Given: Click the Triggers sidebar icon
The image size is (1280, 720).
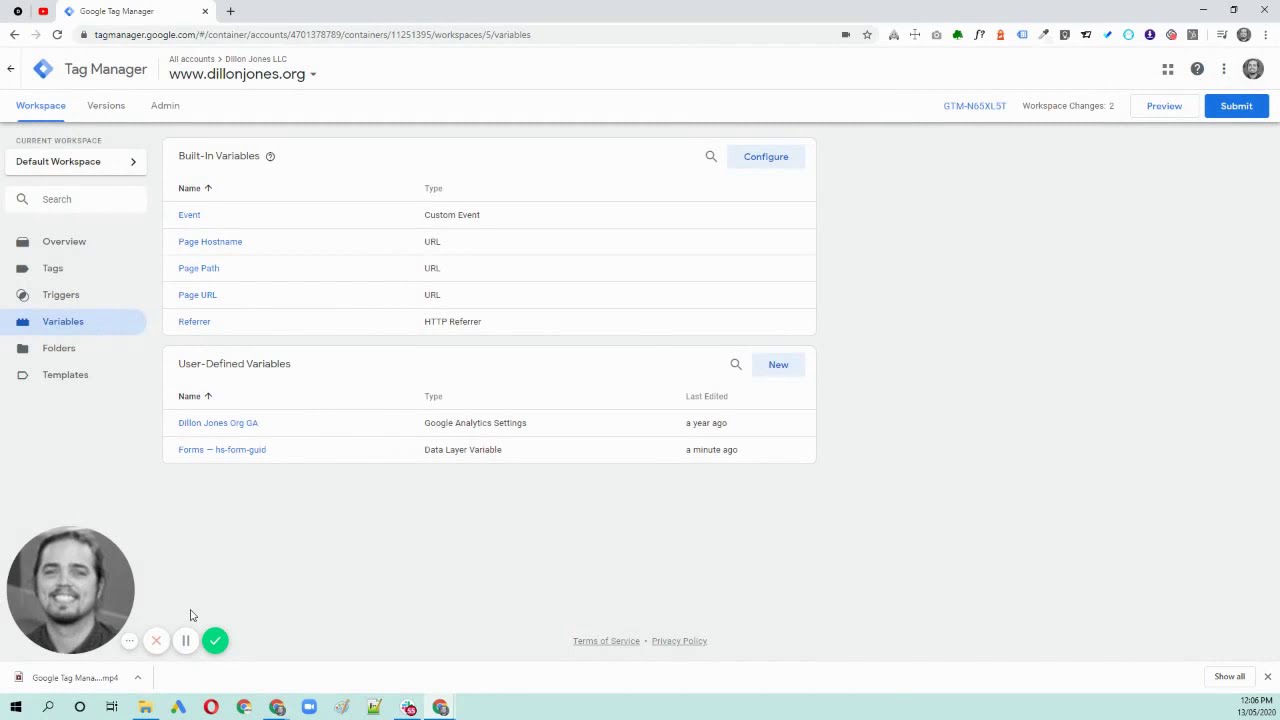Looking at the screenshot, I should (x=22, y=295).
